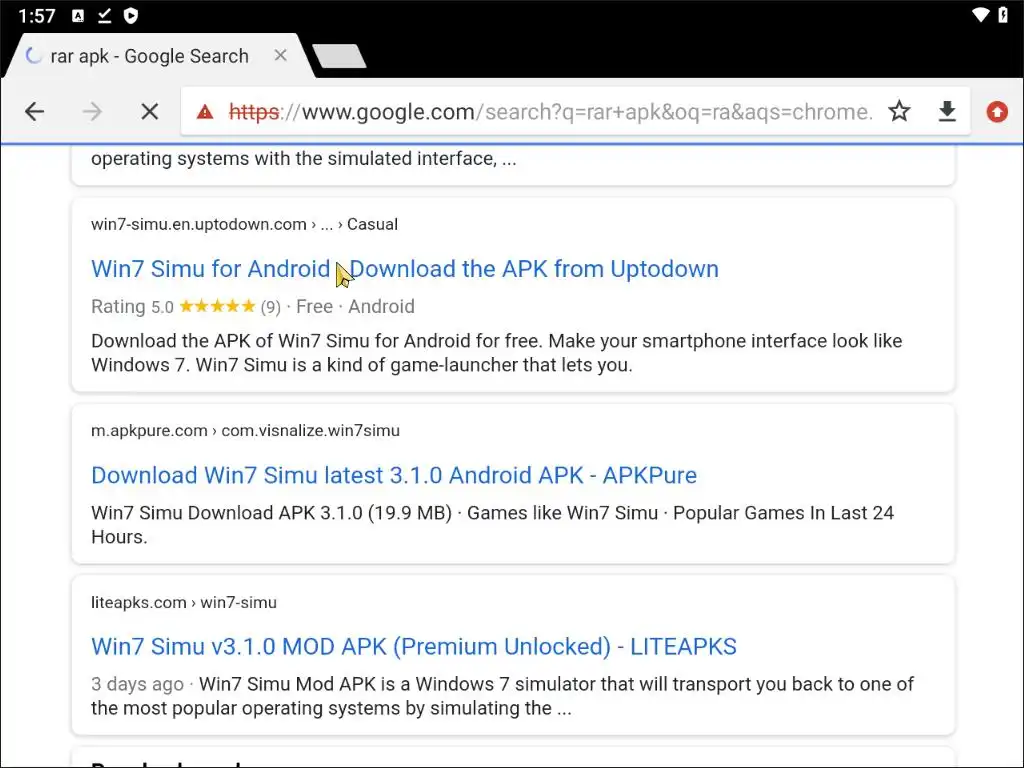Click the red Chrome update icon
The width and height of the screenshot is (1024, 768).
pos(997,112)
